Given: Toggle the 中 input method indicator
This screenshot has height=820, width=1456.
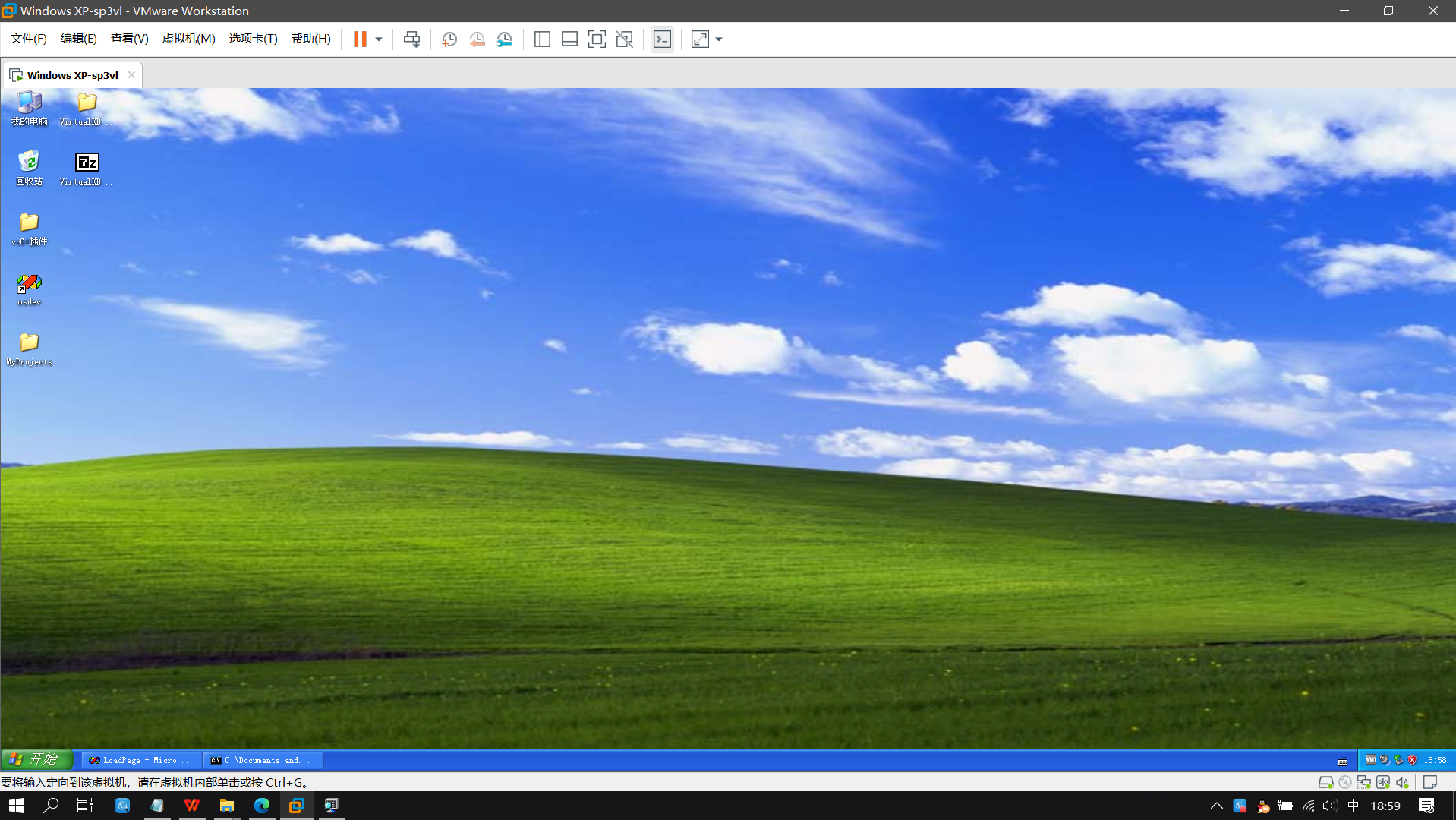Looking at the screenshot, I should click(x=1353, y=806).
